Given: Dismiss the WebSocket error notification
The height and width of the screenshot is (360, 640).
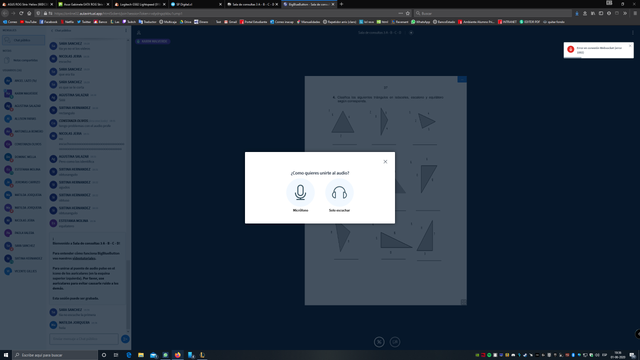Looking at the screenshot, I should (630, 46).
